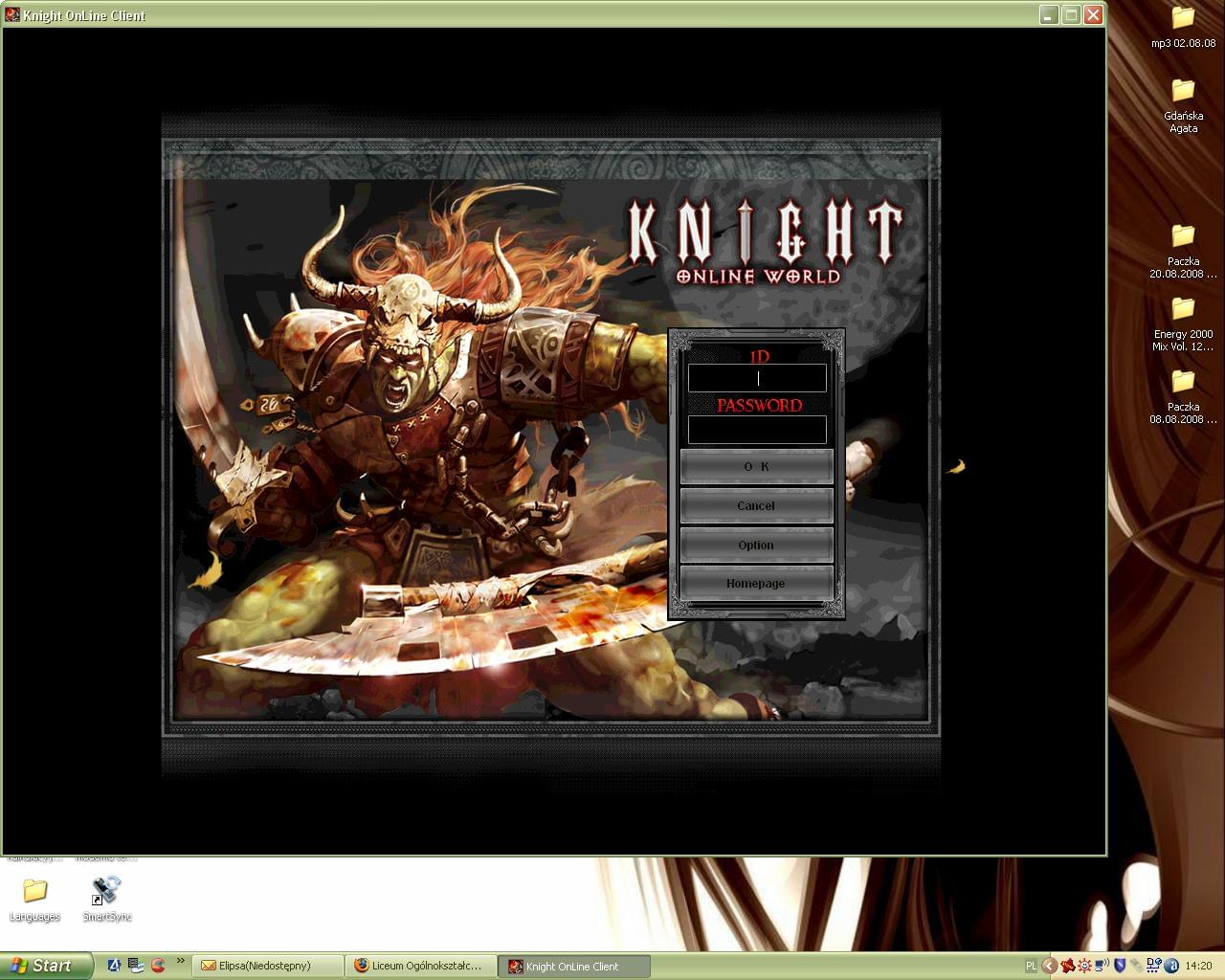The height and width of the screenshot is (980, 1225).
Task: Switch to Elipsa(Niedostępny) taskbar item
Action: (267, 966)
